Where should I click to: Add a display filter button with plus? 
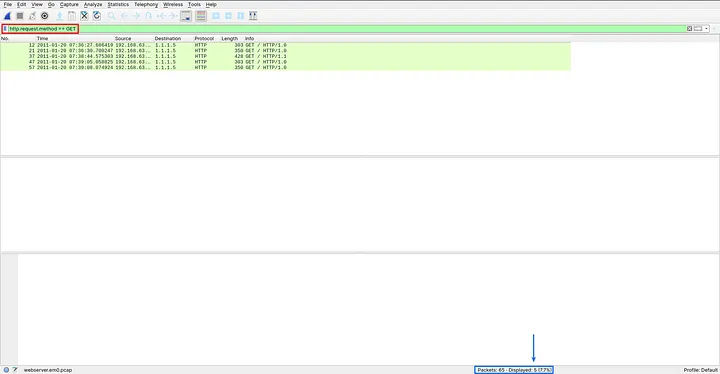pos(714,28)
